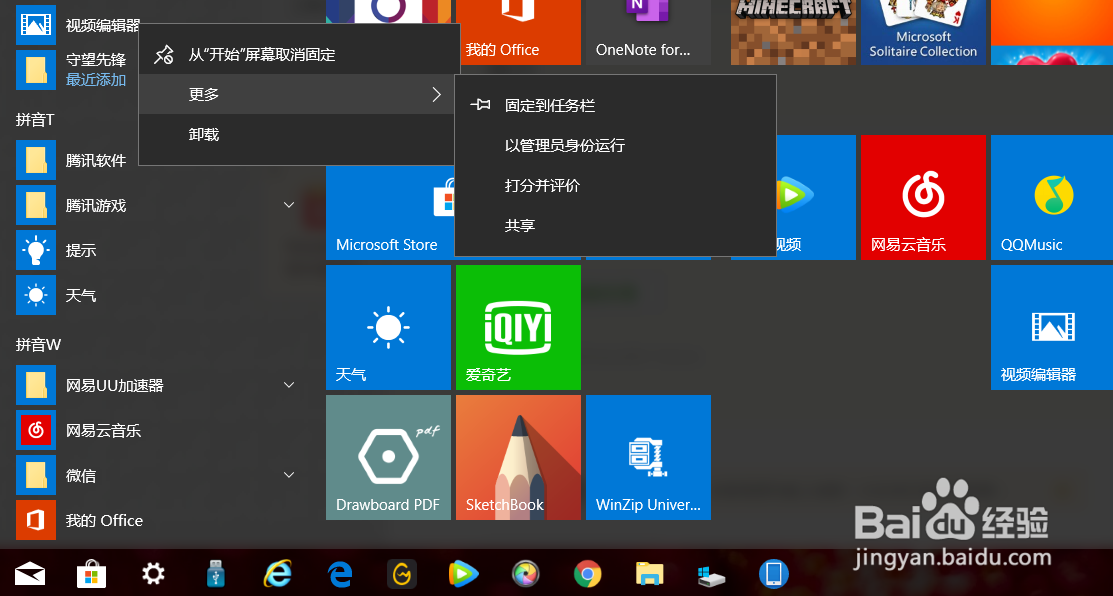The width and height of the screenshot is (1113, 596).
Task: Launch QQMusic tile
Action: (1052, 197)
